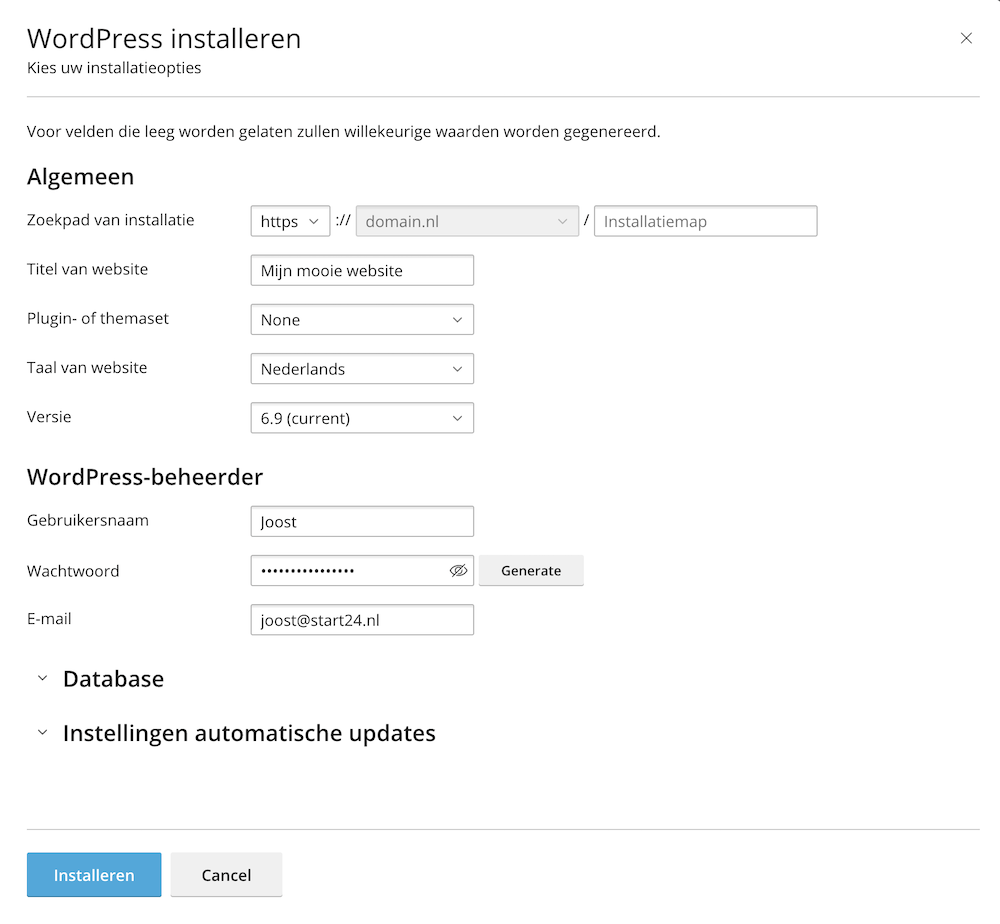Close the WordPress installeren dialog
The width and height of the screenshot is (1000, 924).
[966, 39]
